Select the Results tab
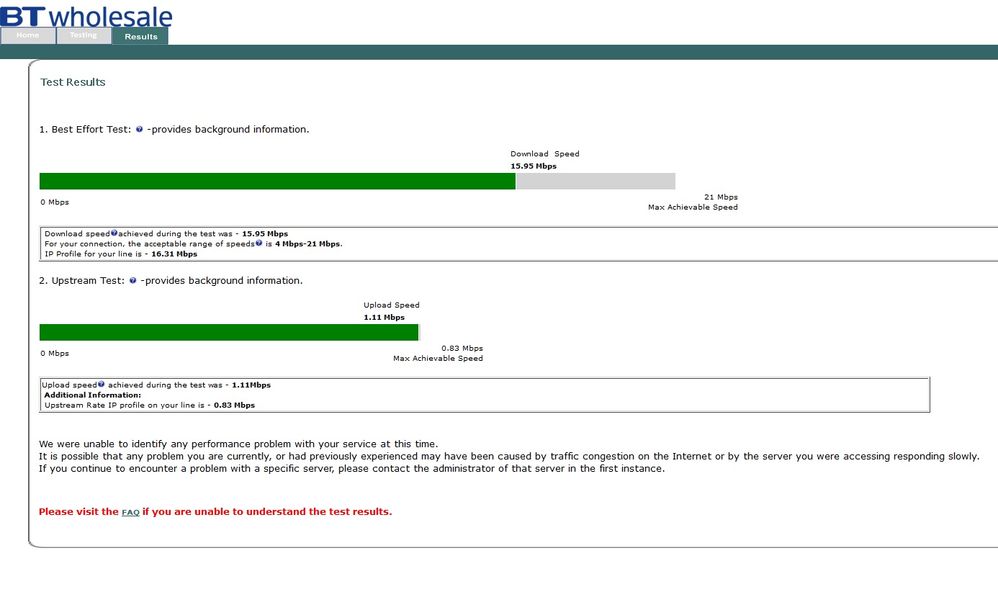This screenshot has width=998, height=605. click(141, 36)
